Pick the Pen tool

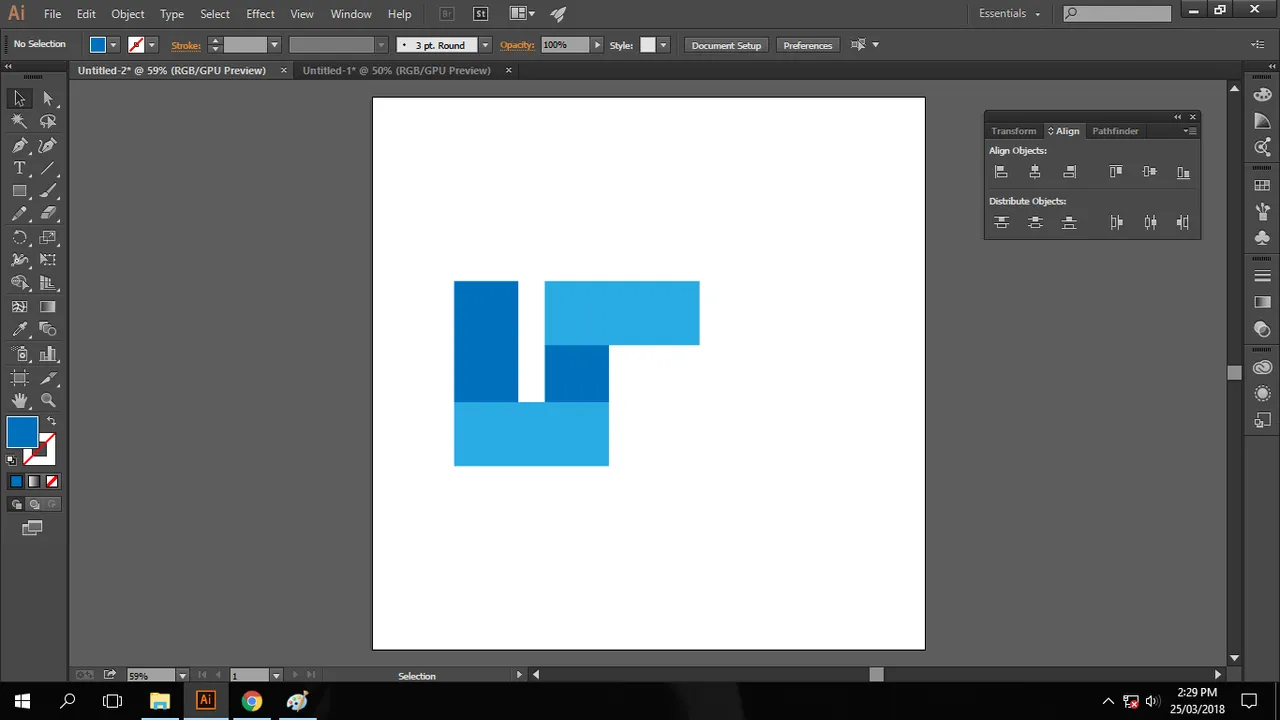point(19,145)
